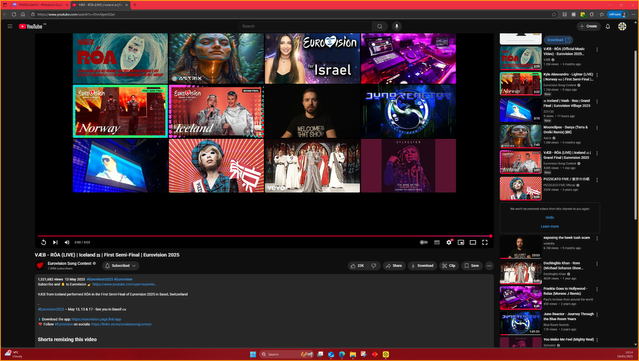The height and width of the screenshot is (361, 639).
Task: Open the Eurovision socials link in description
Action: pyautogui.click(x=121, y=324)
